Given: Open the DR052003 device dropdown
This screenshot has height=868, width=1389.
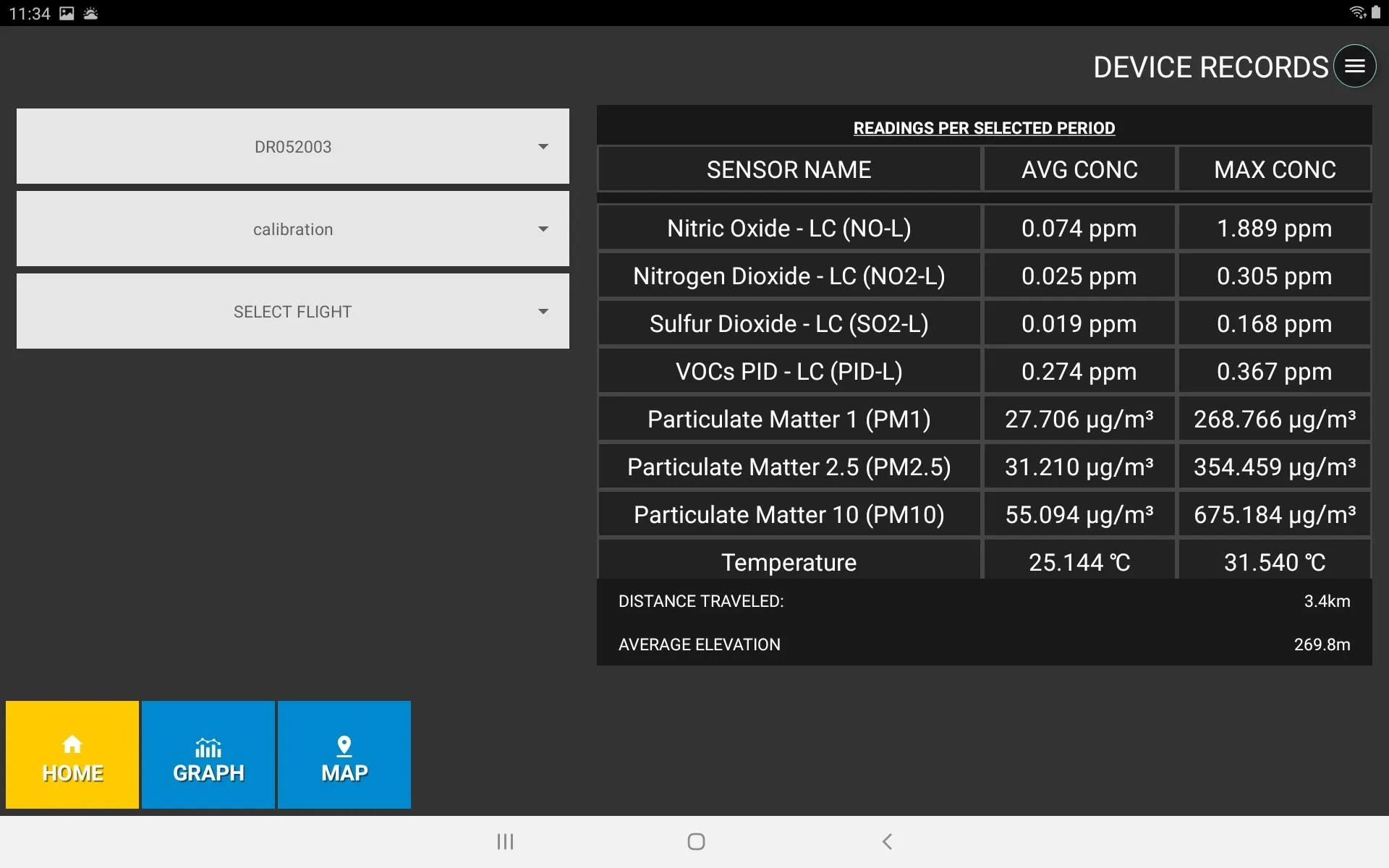Looking at the screenshot, I should click(x=293, y=146).
